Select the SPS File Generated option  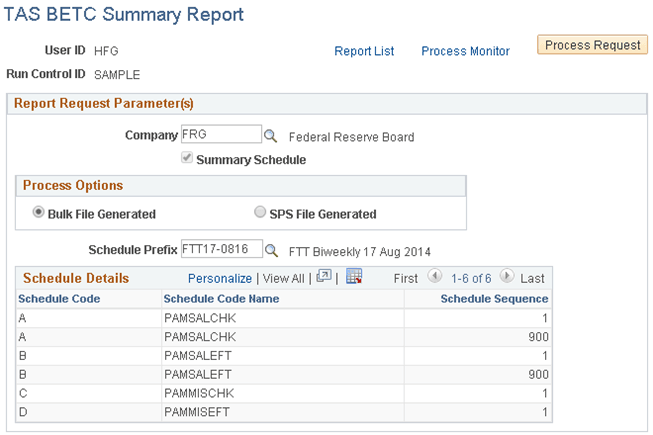tap(261, 212)
